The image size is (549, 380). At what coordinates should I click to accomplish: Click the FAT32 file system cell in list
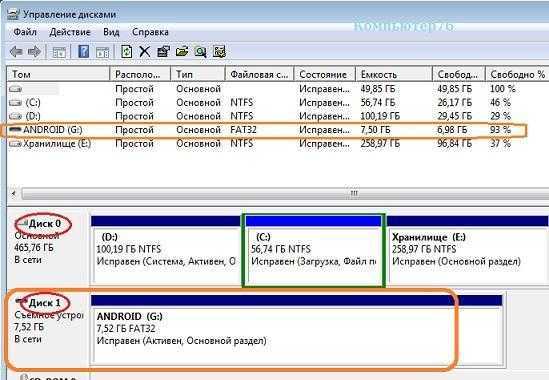click(x=243, y=130)
